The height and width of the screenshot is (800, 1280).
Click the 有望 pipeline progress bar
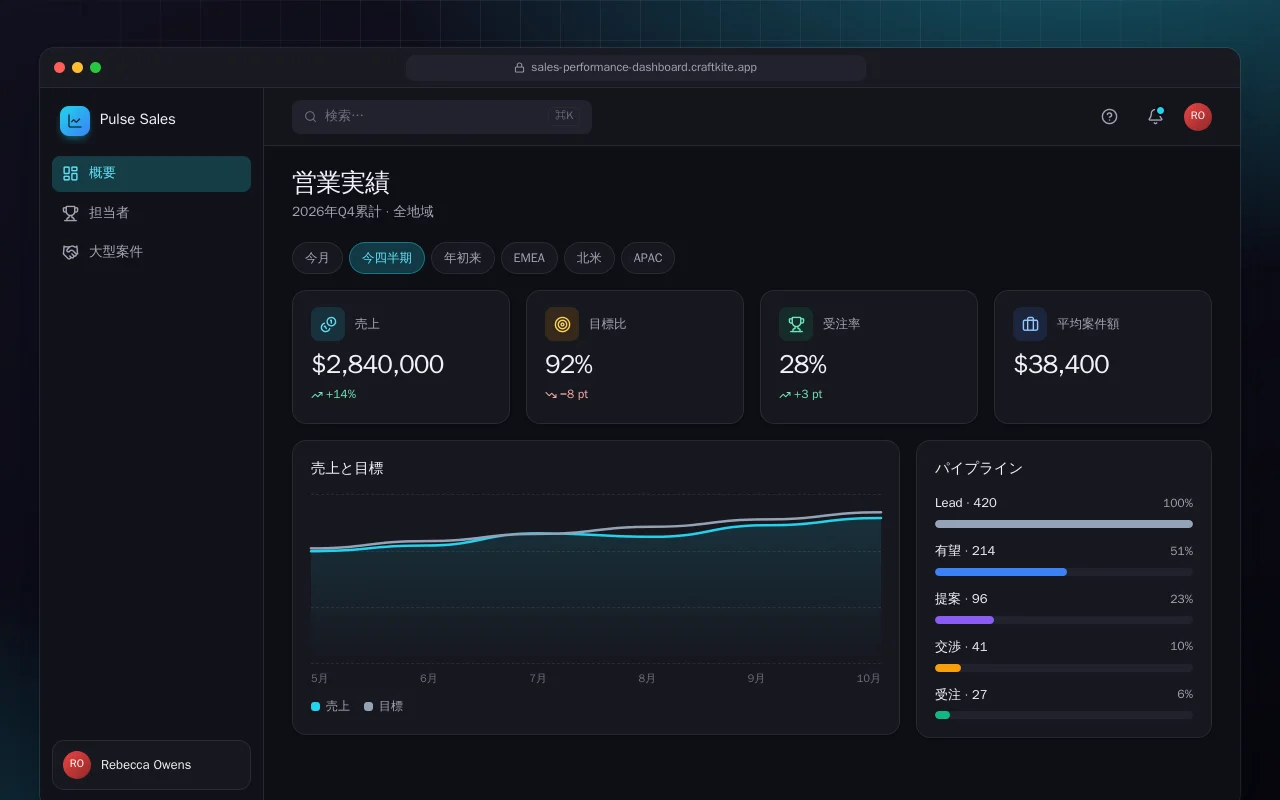pyautogui.click(x=1064, y=572)
